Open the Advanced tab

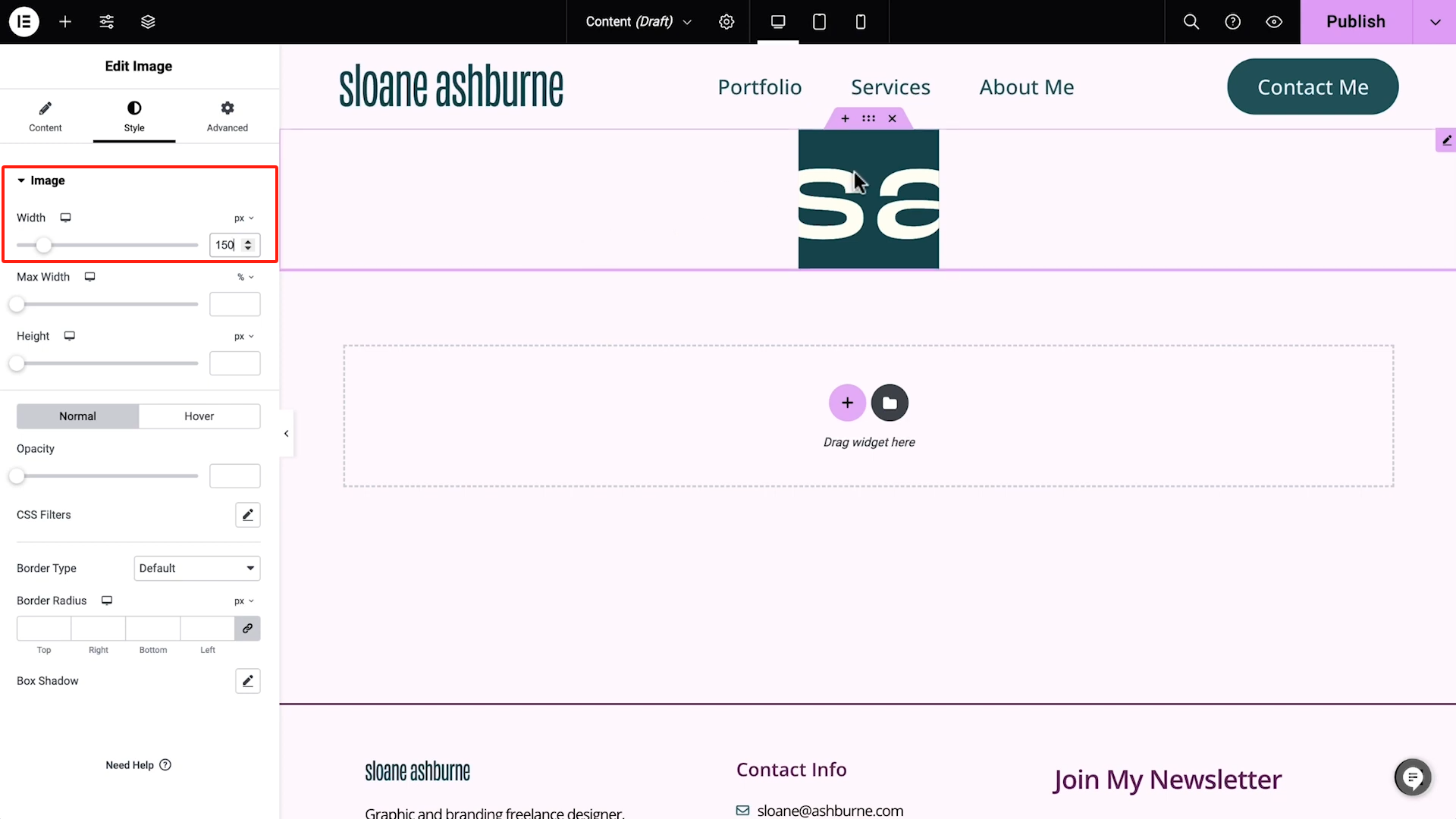[x=227, y=116]
